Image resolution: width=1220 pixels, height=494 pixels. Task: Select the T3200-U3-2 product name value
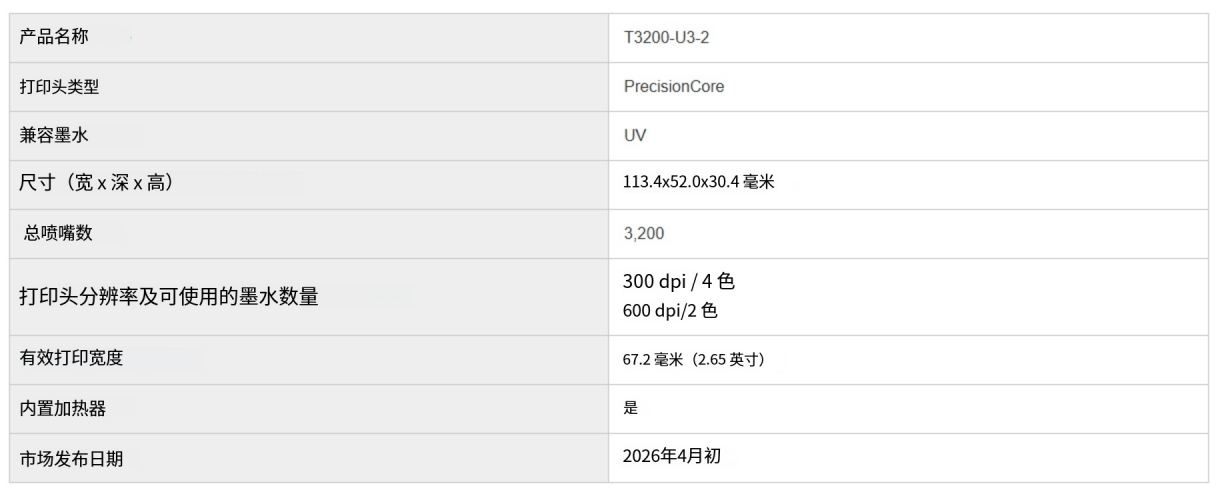(666, 38)
